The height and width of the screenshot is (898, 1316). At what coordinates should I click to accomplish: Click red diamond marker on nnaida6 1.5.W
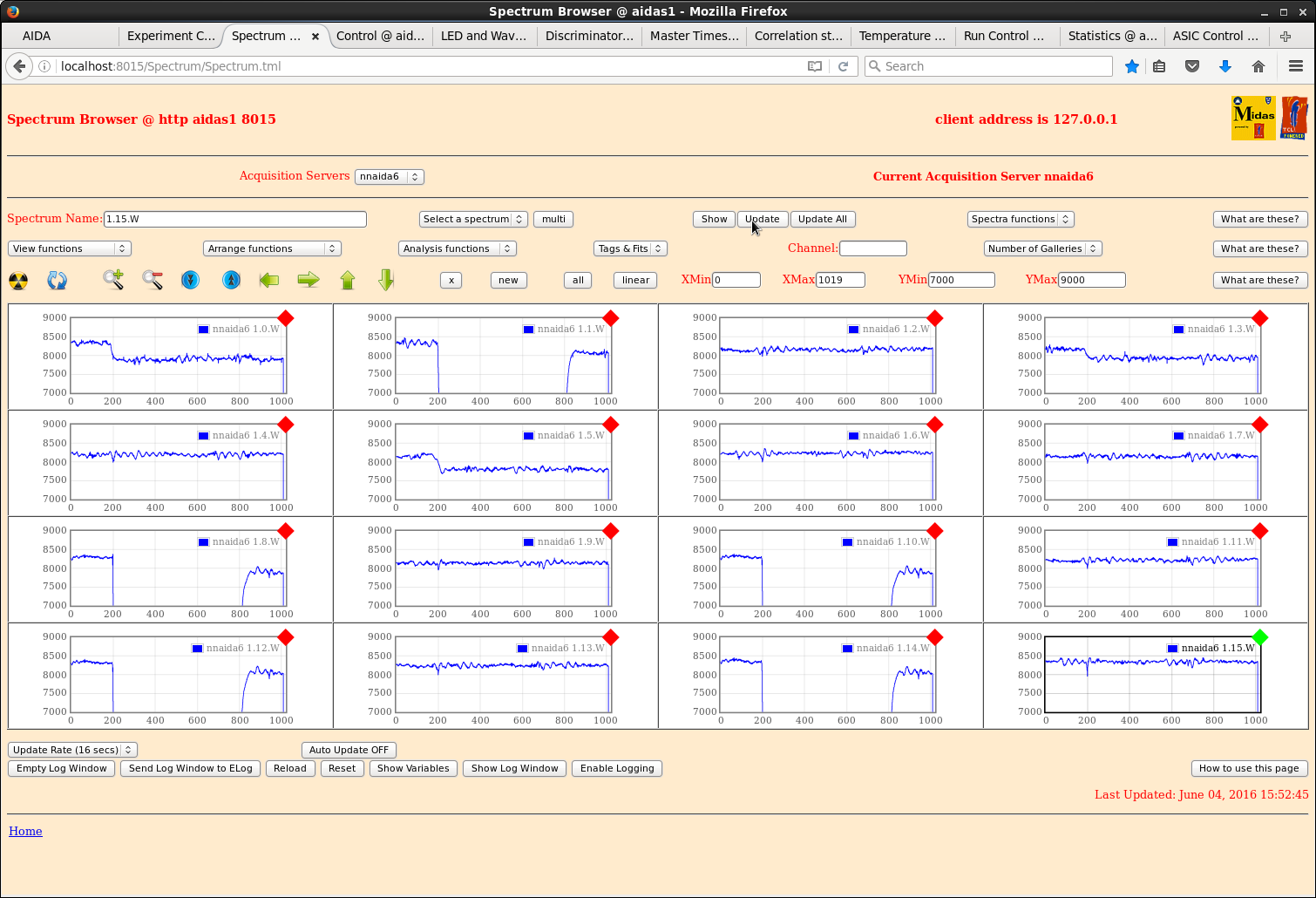(x=611, y=425)
